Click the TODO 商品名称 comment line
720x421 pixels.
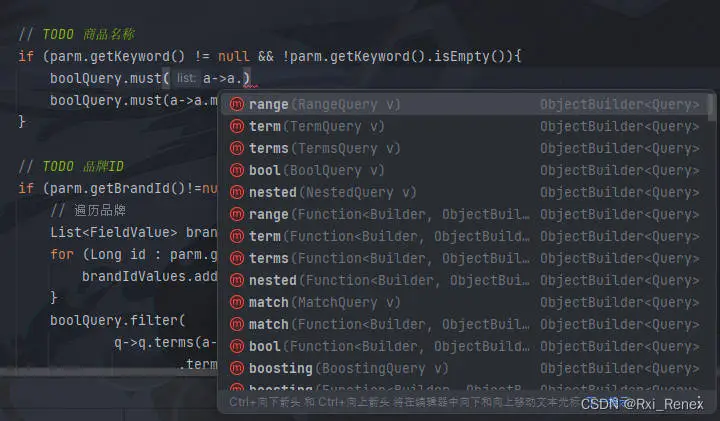tap(77, 34)
